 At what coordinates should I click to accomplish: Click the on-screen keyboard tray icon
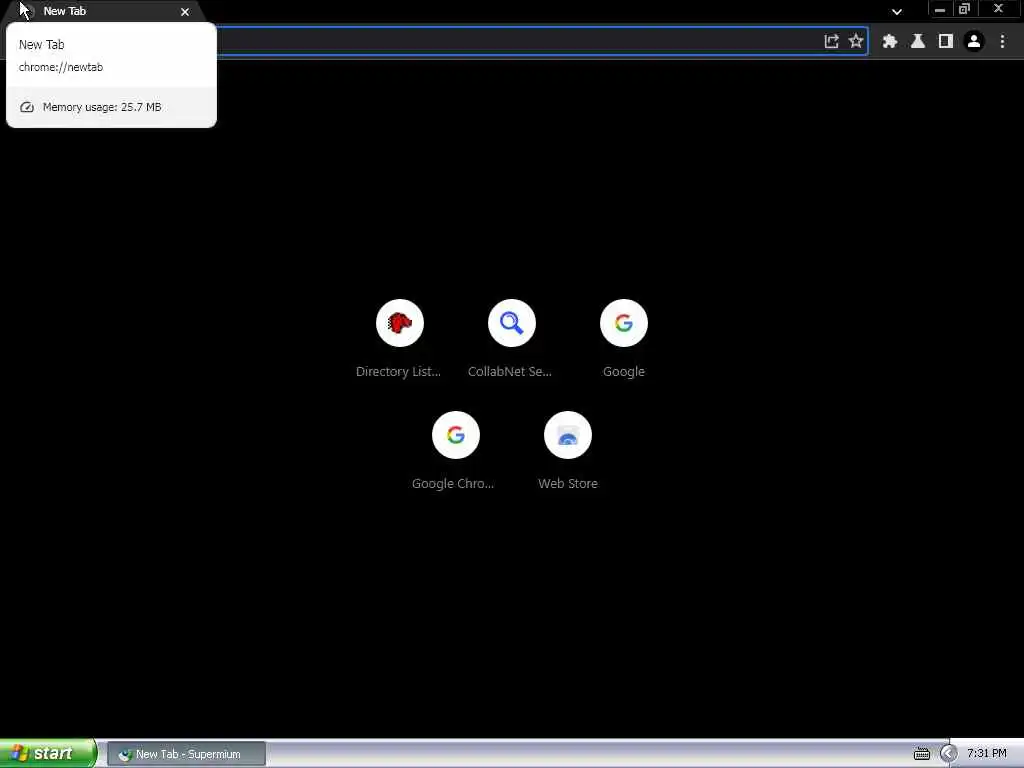pos(921,754)
